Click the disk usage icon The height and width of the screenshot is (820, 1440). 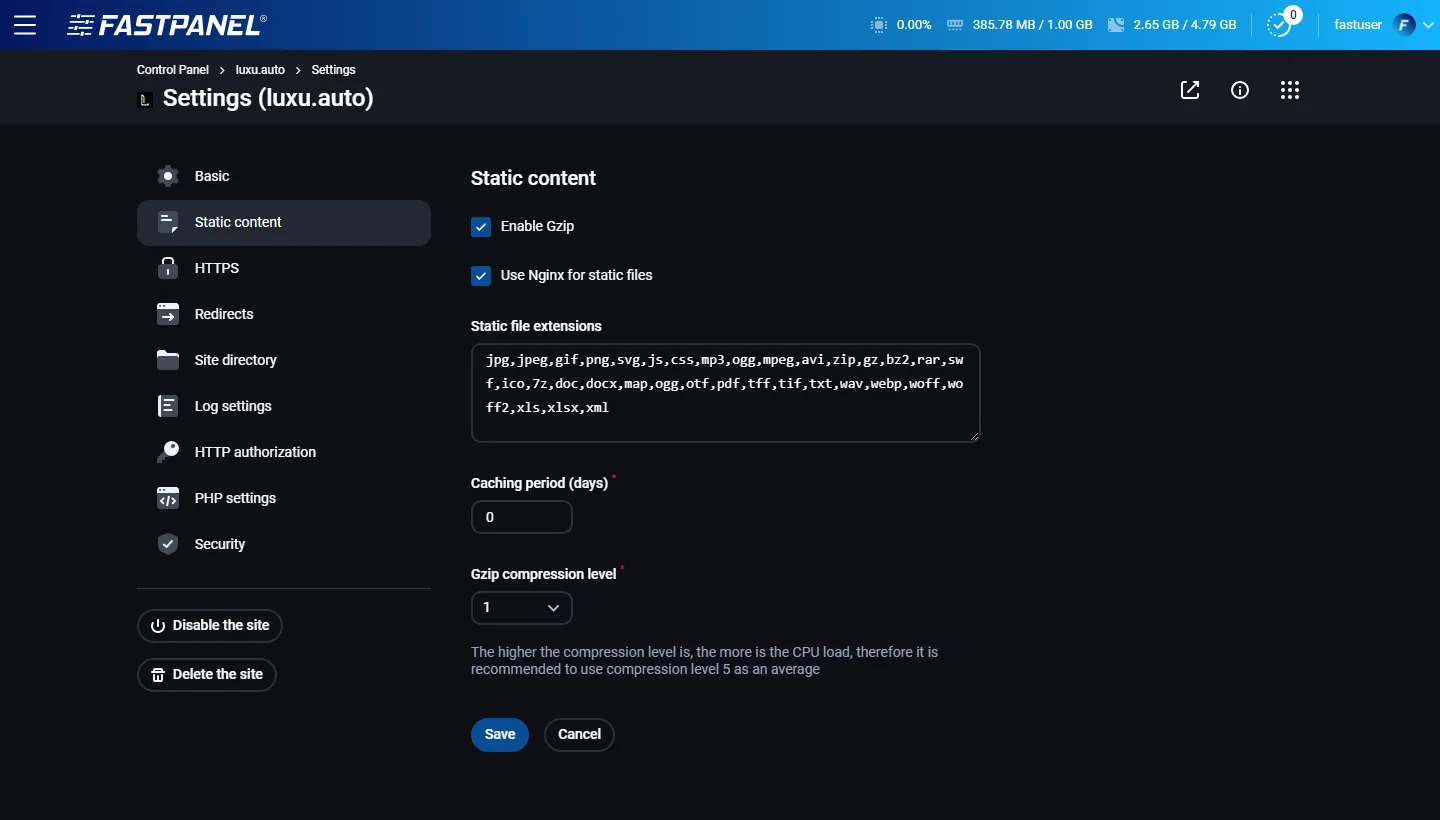coord(1117,25)
